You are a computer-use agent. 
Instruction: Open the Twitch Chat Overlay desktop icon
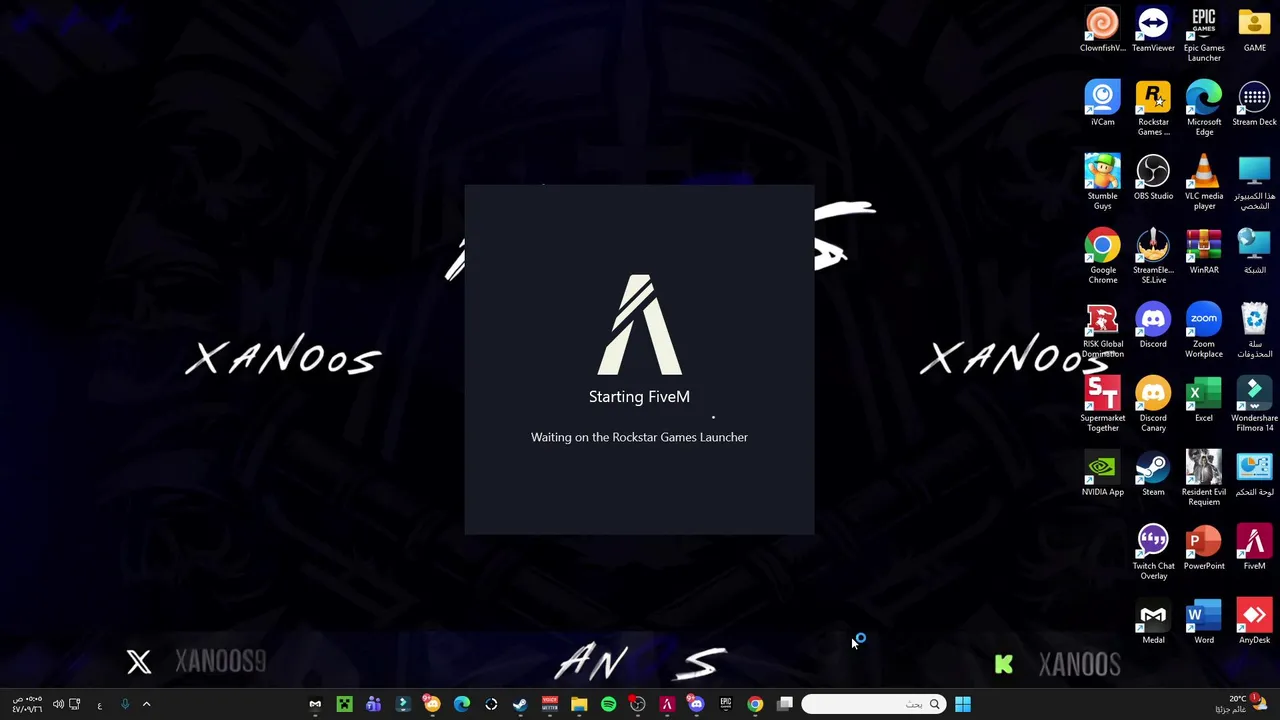[1153, 553]
